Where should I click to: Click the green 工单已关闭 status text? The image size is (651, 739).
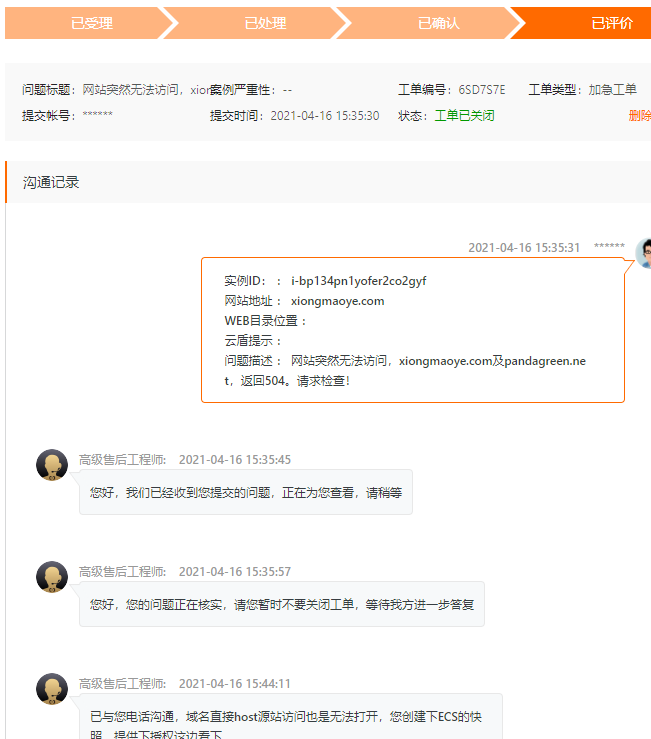[x=464, y=115]
